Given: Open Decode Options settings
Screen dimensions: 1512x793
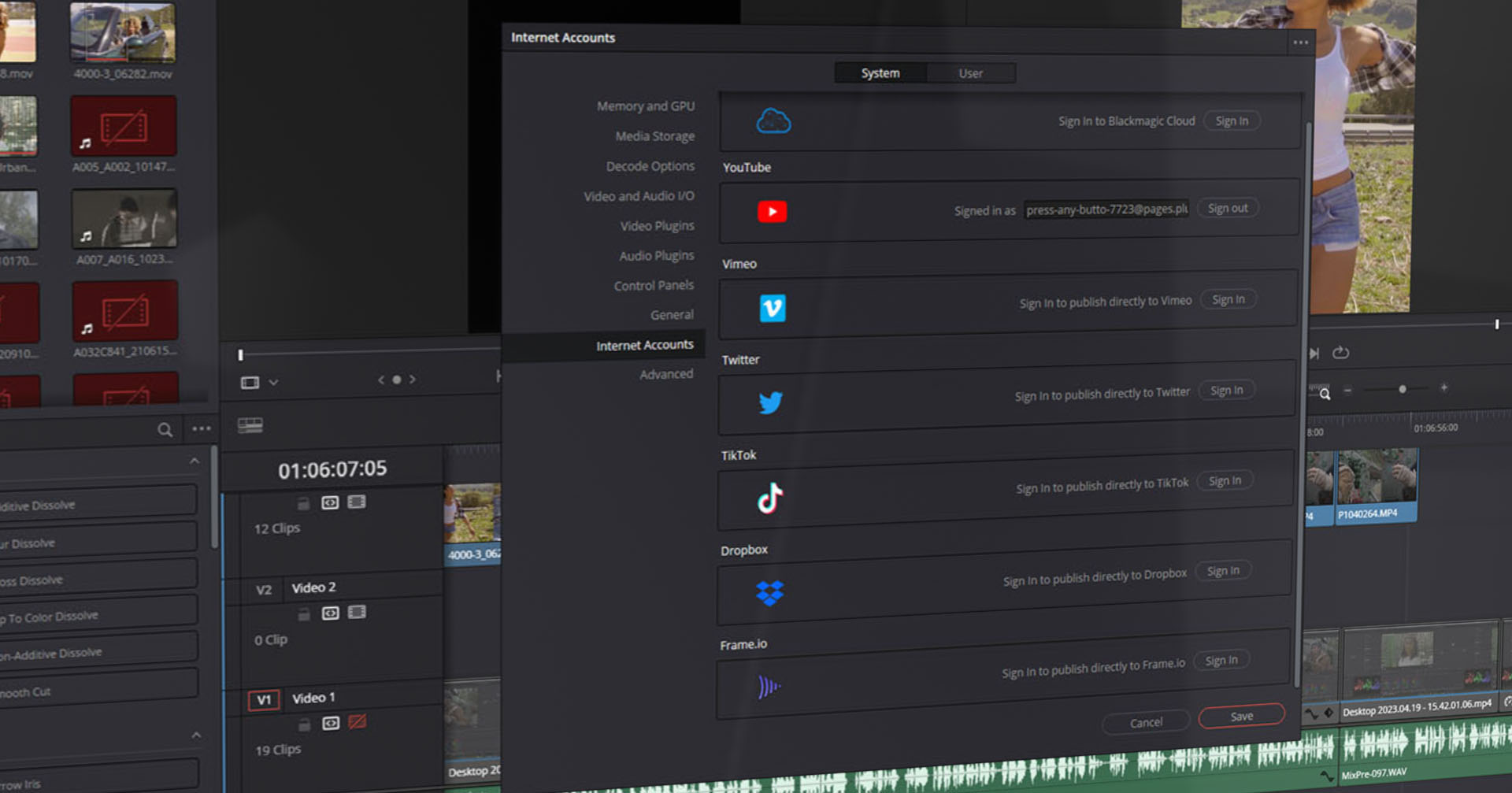Looking at the screenshot, I should 650,166.
